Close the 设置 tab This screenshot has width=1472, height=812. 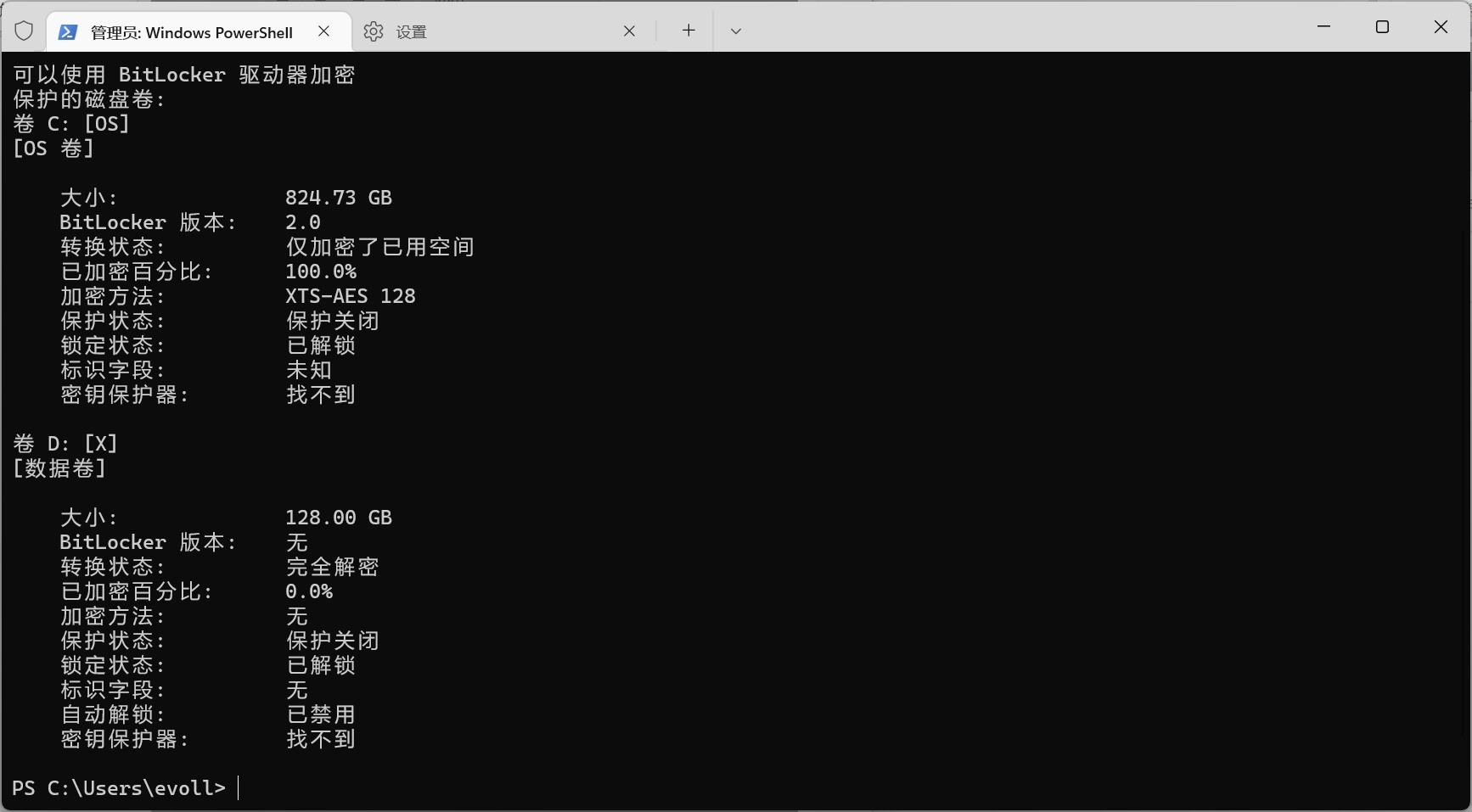(629, 31)
